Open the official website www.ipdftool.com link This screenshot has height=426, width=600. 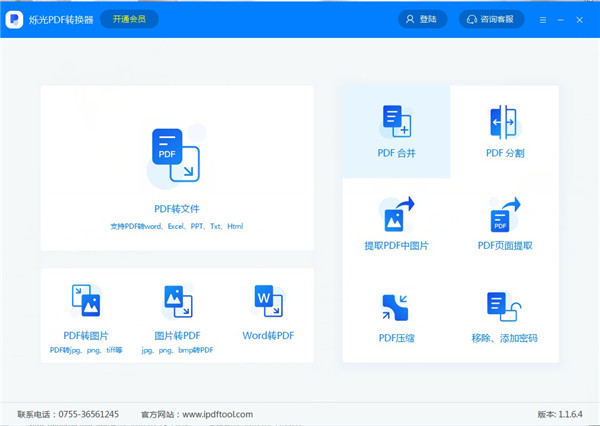tap(217, 414)
